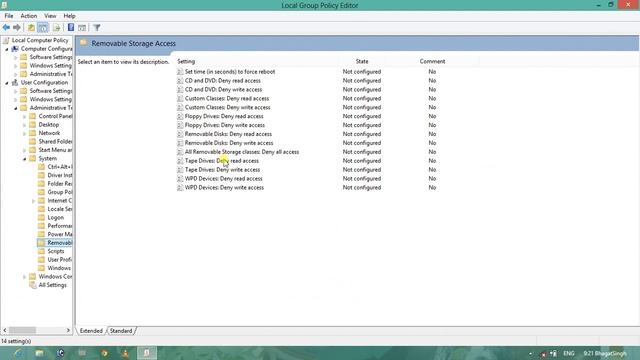This screenshot has height=360, width=640.
Task: Click the All Settings tree icon
Action: pos(33,285)
